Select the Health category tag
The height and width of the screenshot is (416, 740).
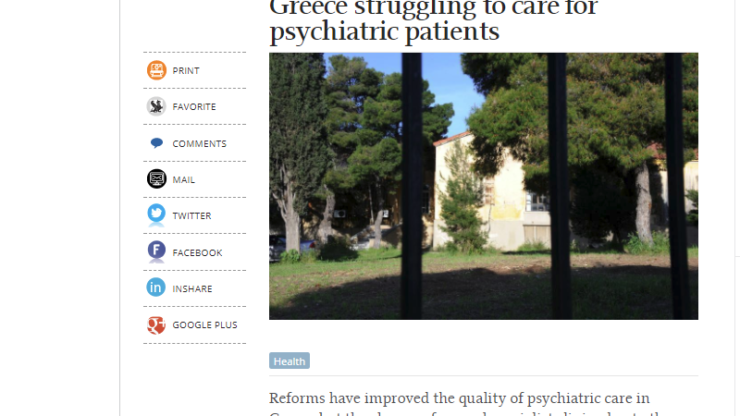(x=289, y=361)
